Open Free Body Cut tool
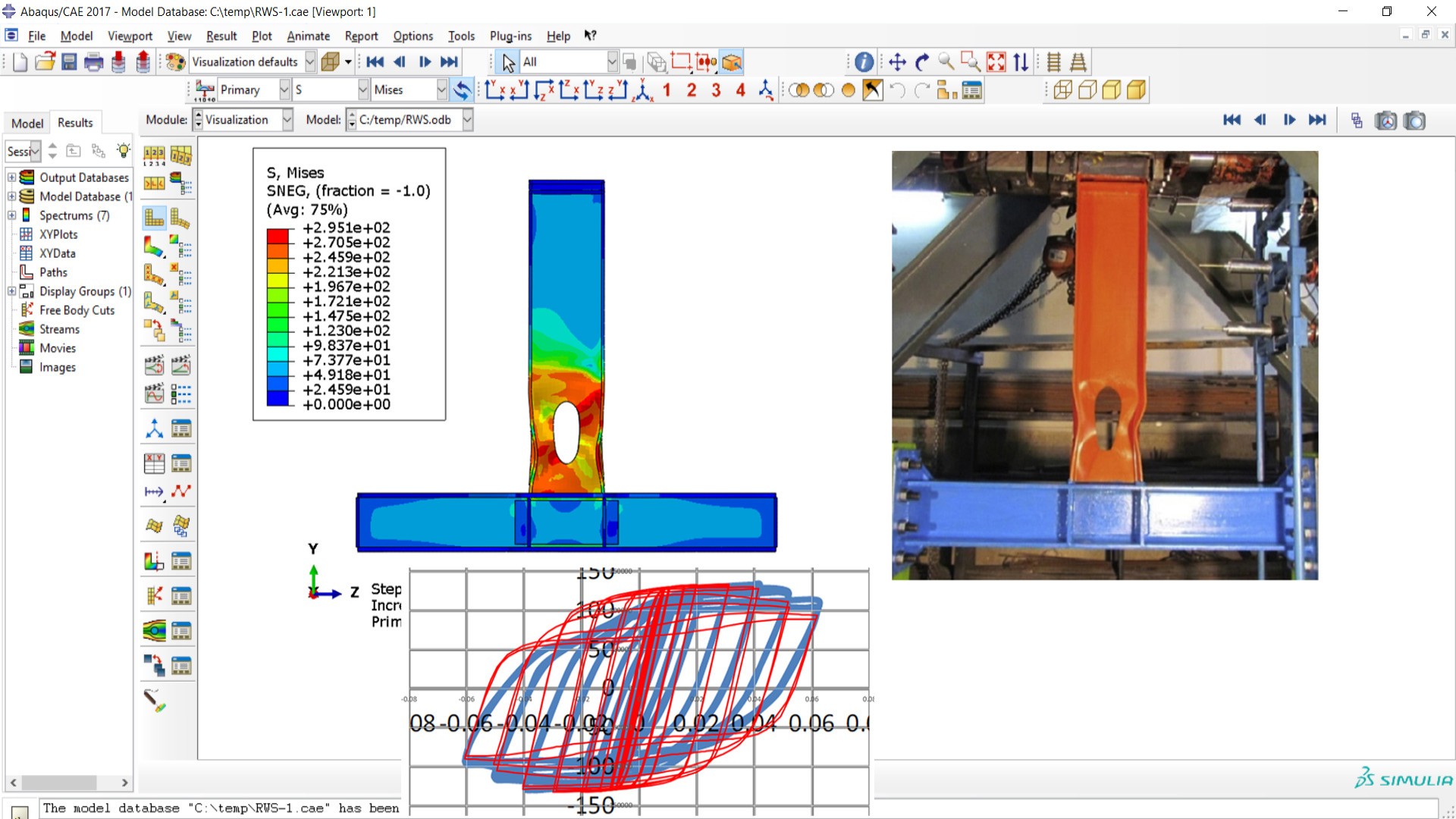 click(x=154, y=596)
